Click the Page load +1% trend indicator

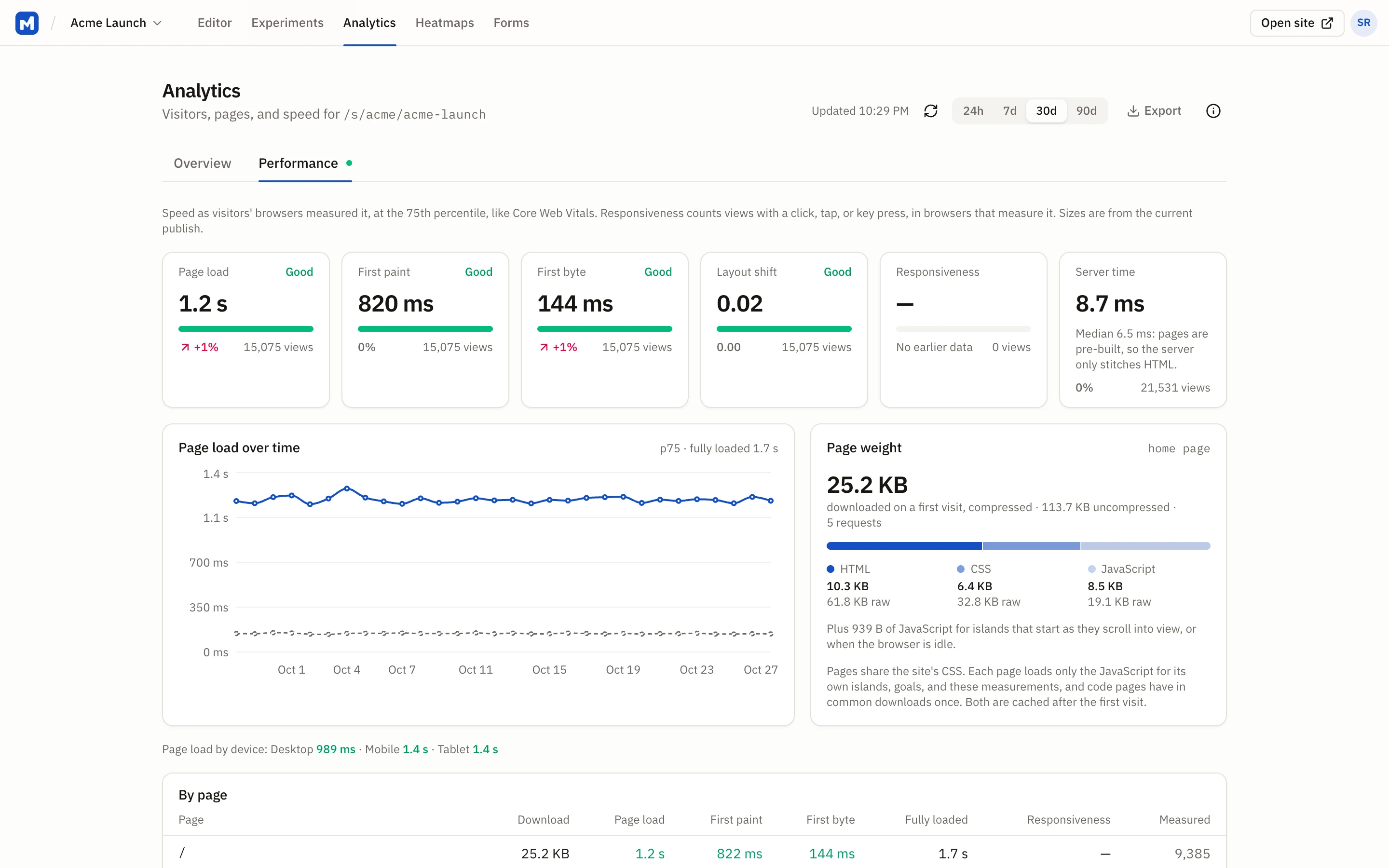coord(199,347)
